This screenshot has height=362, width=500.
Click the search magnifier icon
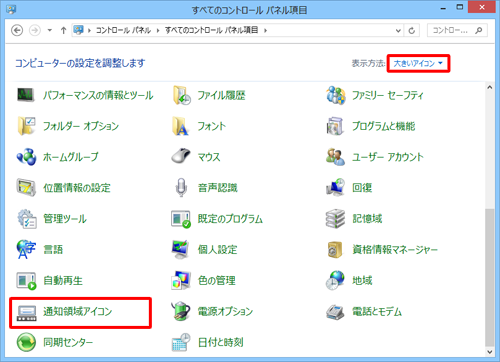point(479,30)
